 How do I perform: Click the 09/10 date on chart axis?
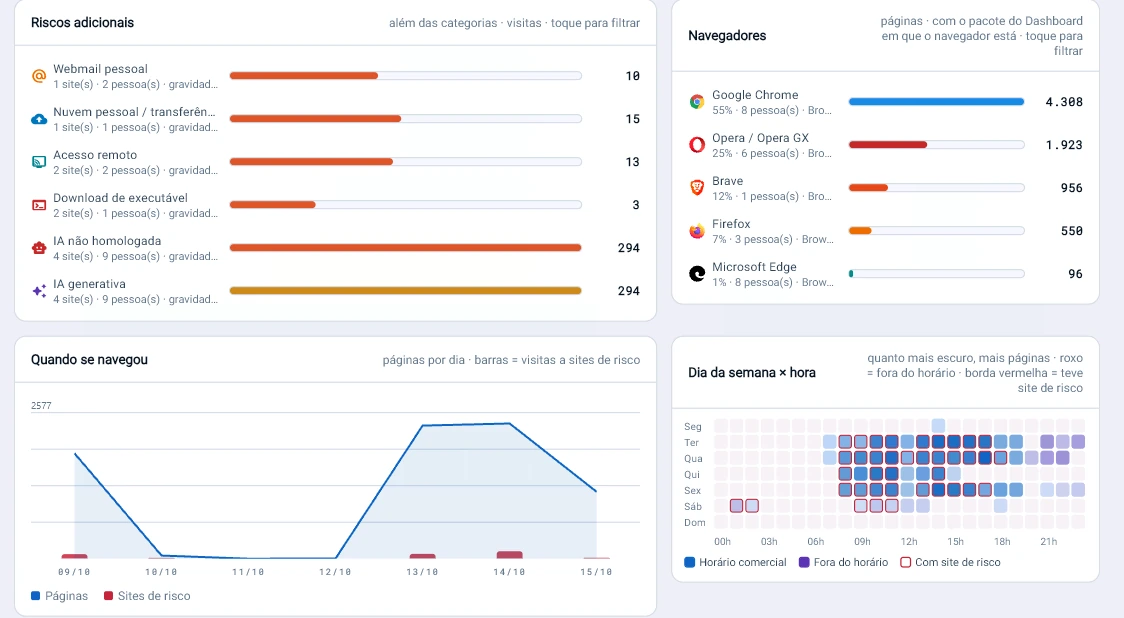coord(74,572)
